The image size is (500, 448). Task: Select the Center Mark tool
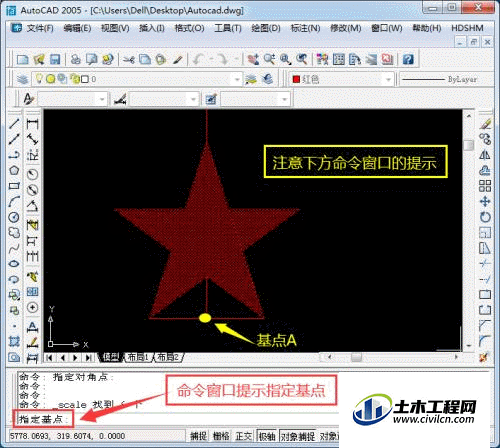point(32,307)
